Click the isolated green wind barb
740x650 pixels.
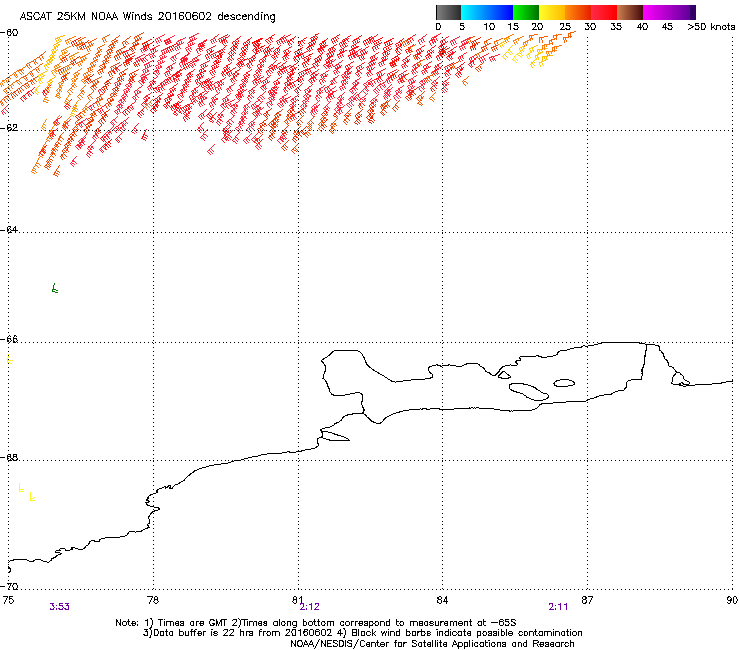pyautogui.click(x=55, y=288)
